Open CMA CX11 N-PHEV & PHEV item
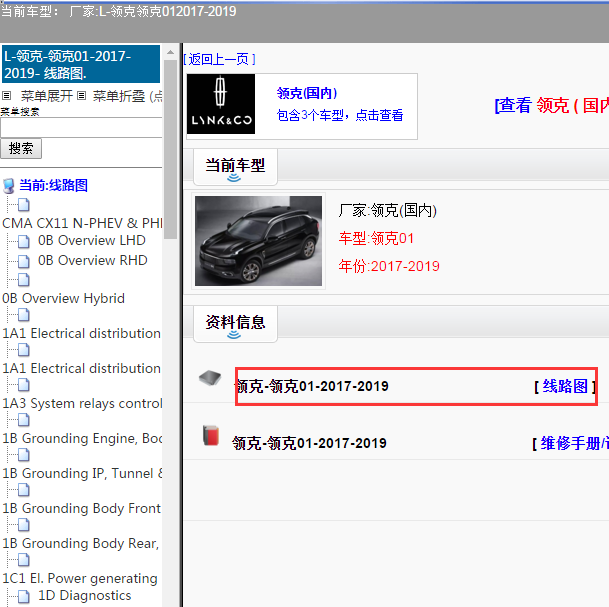The width and height of the screenshot is (609, 607). (x=82, y=223)
